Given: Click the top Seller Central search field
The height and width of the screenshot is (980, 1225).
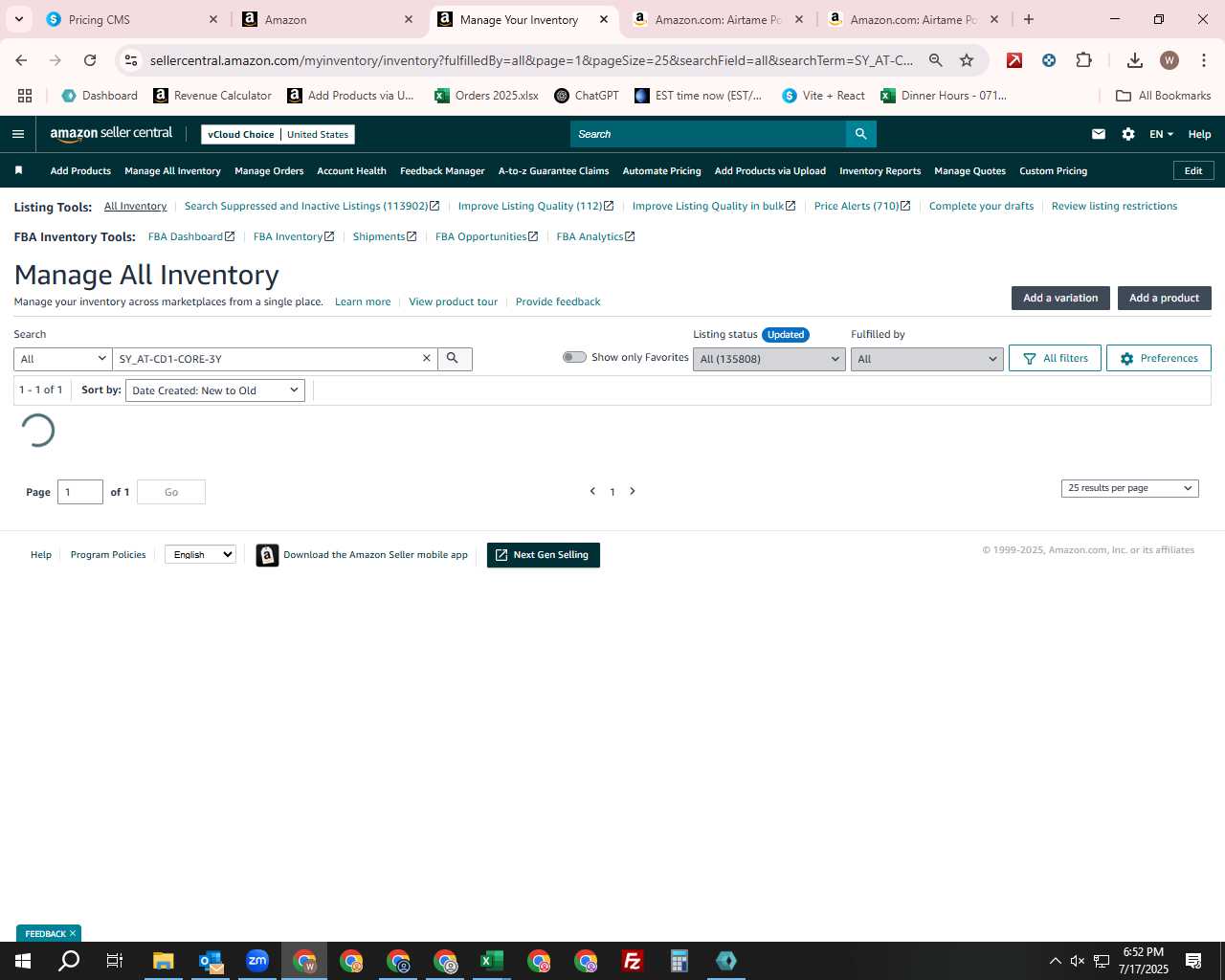Looking at the screenshot, I should click(x=708, y=134).
